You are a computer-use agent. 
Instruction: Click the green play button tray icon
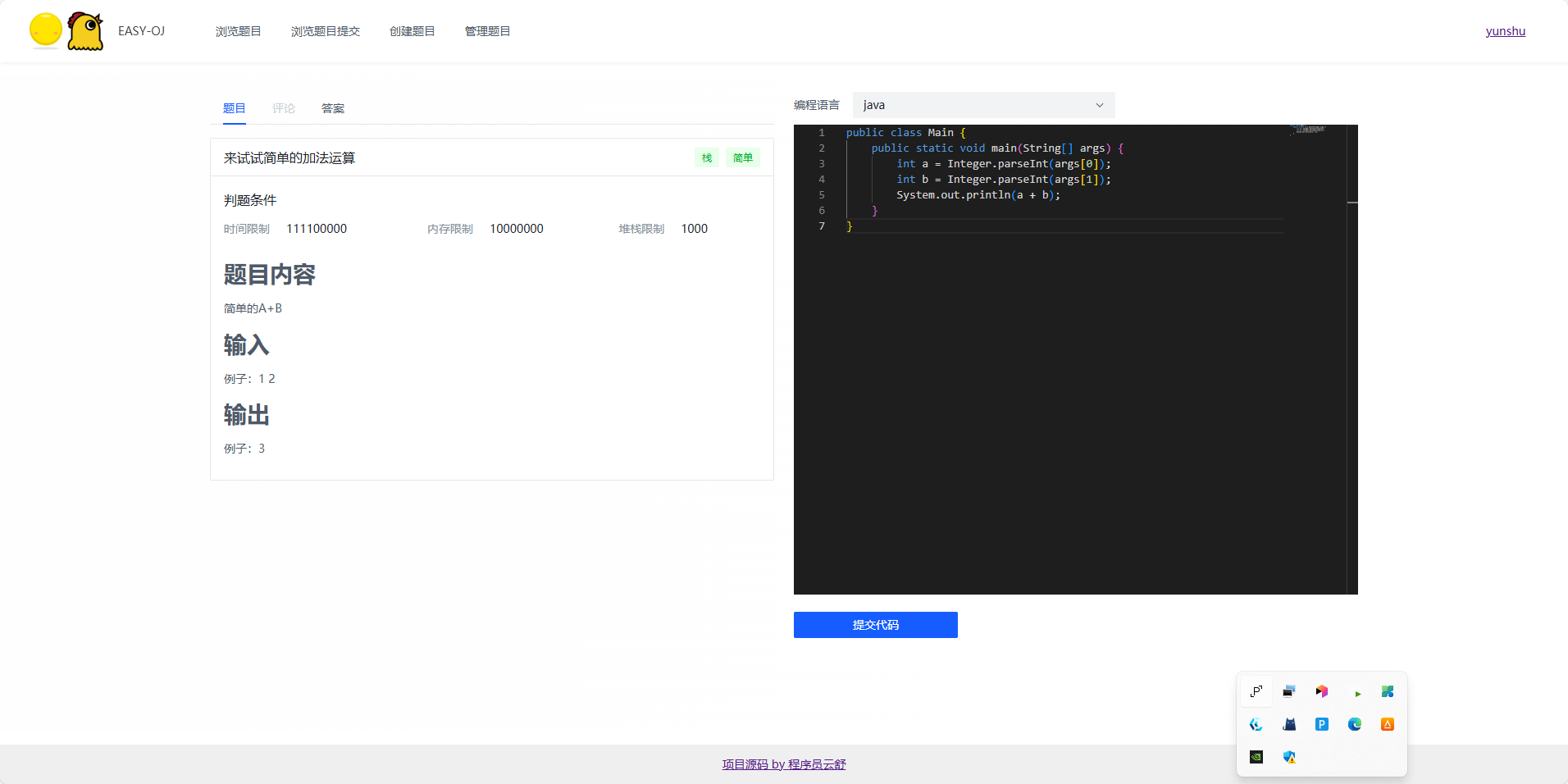pos(1356,691)
